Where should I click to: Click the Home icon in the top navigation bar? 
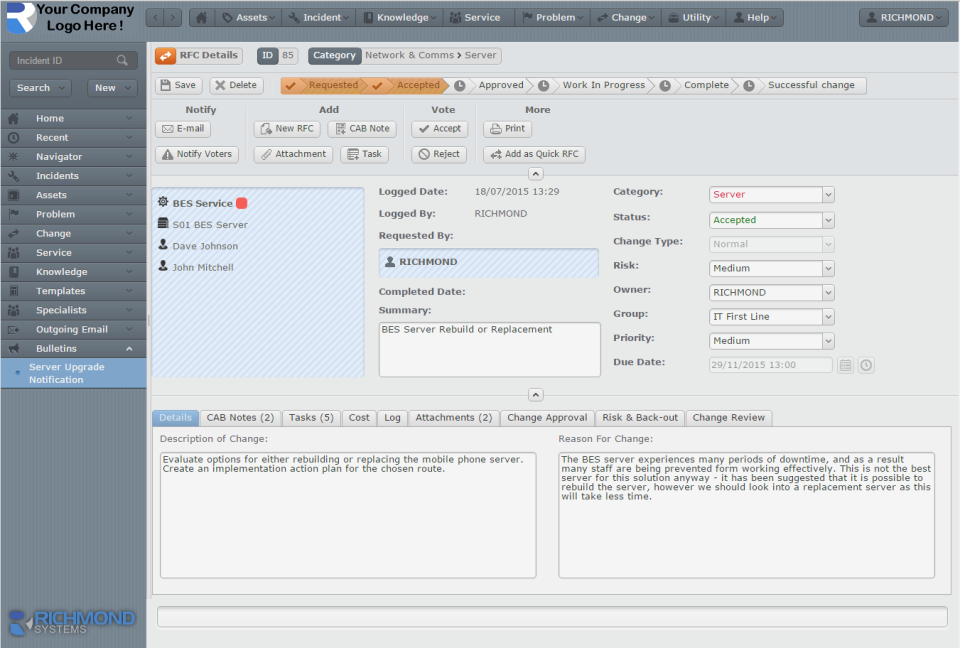click(201, 16)
